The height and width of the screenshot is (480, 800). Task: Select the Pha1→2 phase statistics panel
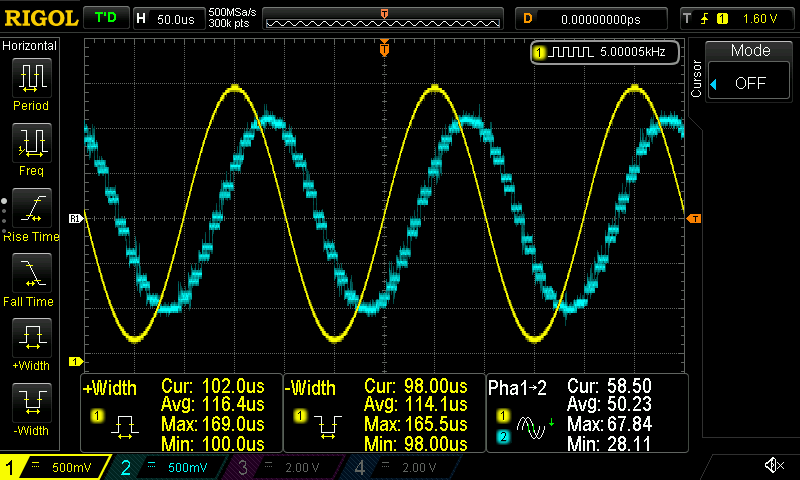(x=587, y=413)
